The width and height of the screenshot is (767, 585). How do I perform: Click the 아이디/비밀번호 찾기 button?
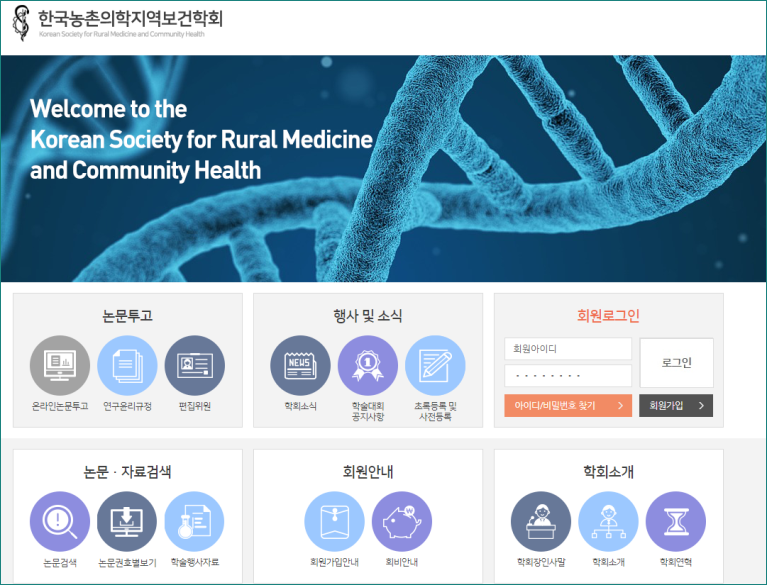(x=568, y=405)
